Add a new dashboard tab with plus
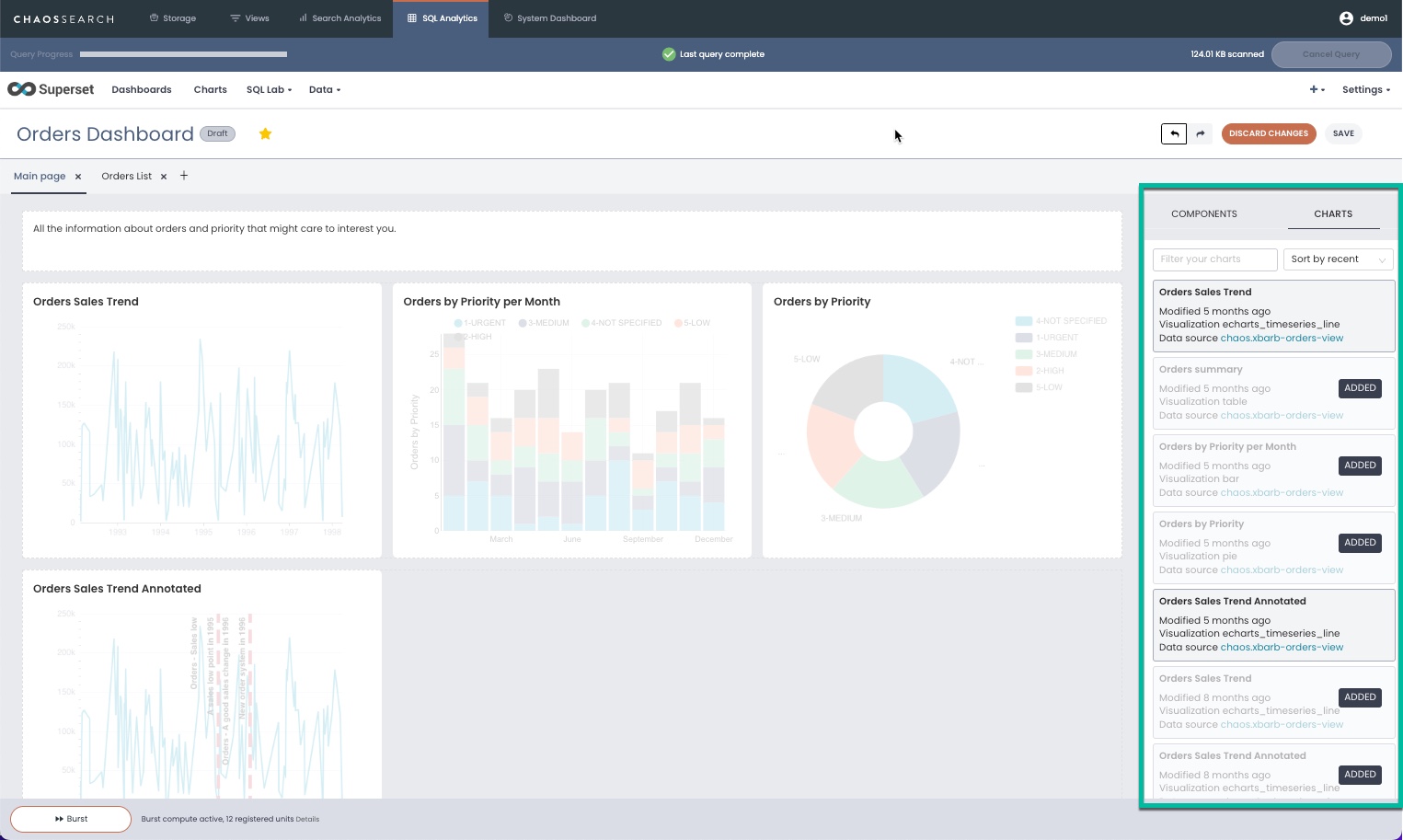Screen dimensions: 1403x840 (184, 176)
